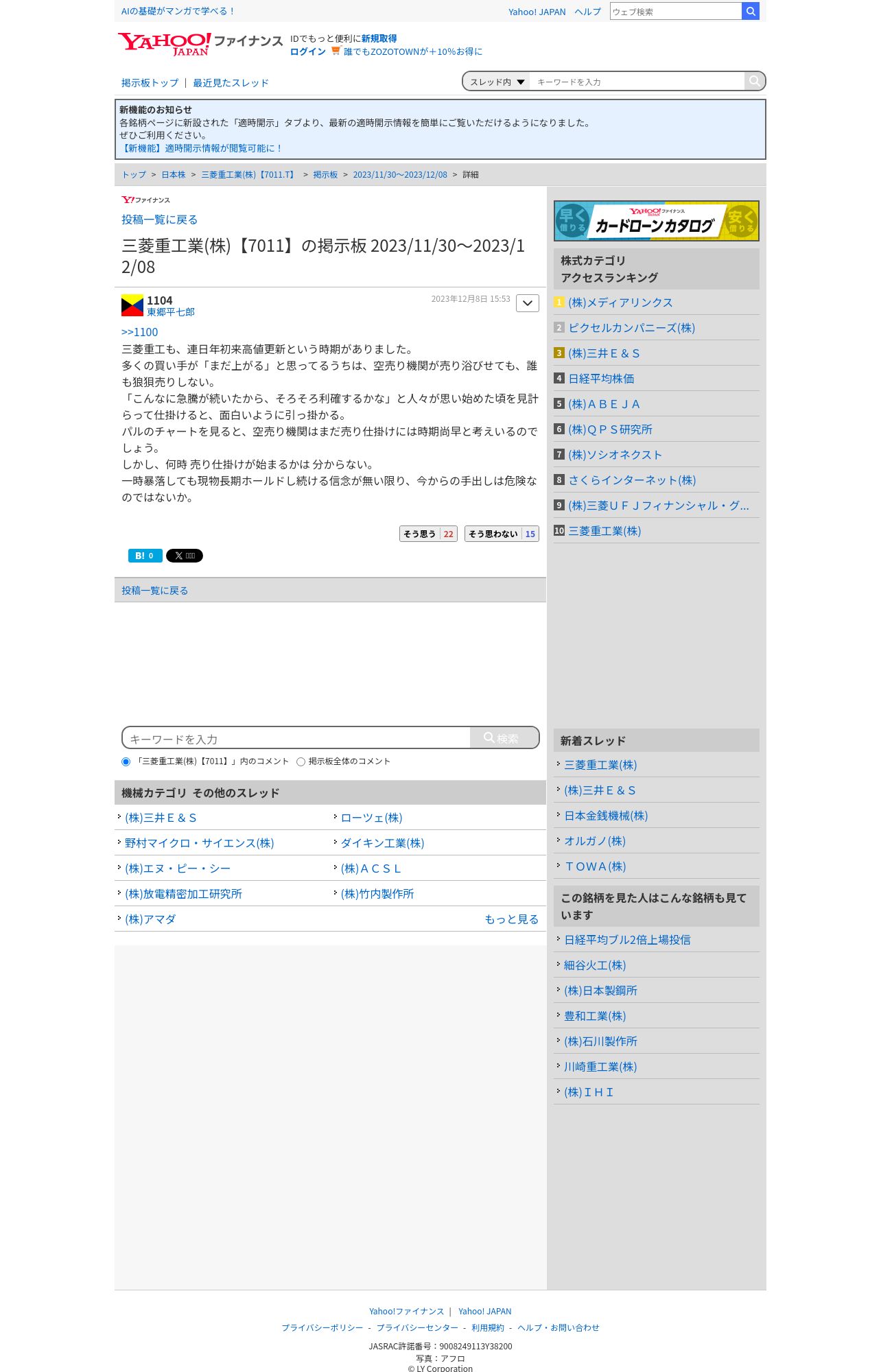Viewport: 881px width, 1372px height.
Task: Open (株)アマダ thread
Action: click(150, 919)
